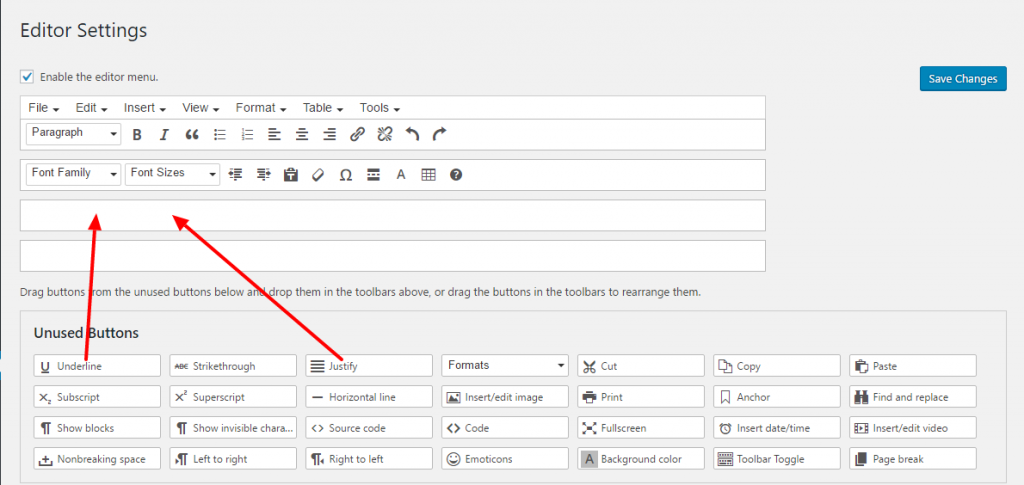Select the Underline unused button
Image resolution: width=1024 pixels, height=485 pixels.
pyautogui.click(x=97, y=366)
